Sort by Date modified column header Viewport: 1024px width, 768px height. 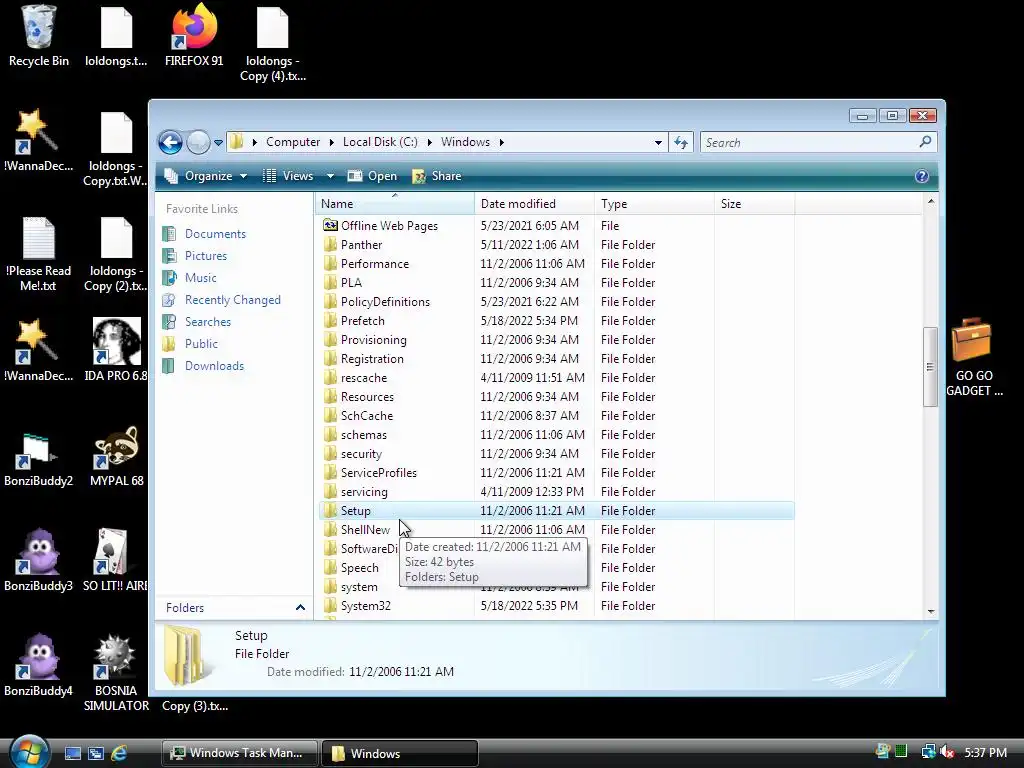pos(534,204)
